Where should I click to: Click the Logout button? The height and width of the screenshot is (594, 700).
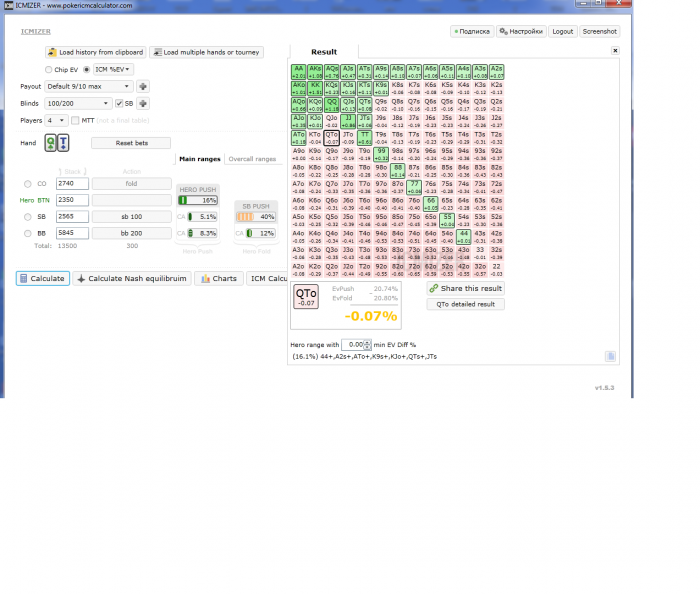click(562, 32)
